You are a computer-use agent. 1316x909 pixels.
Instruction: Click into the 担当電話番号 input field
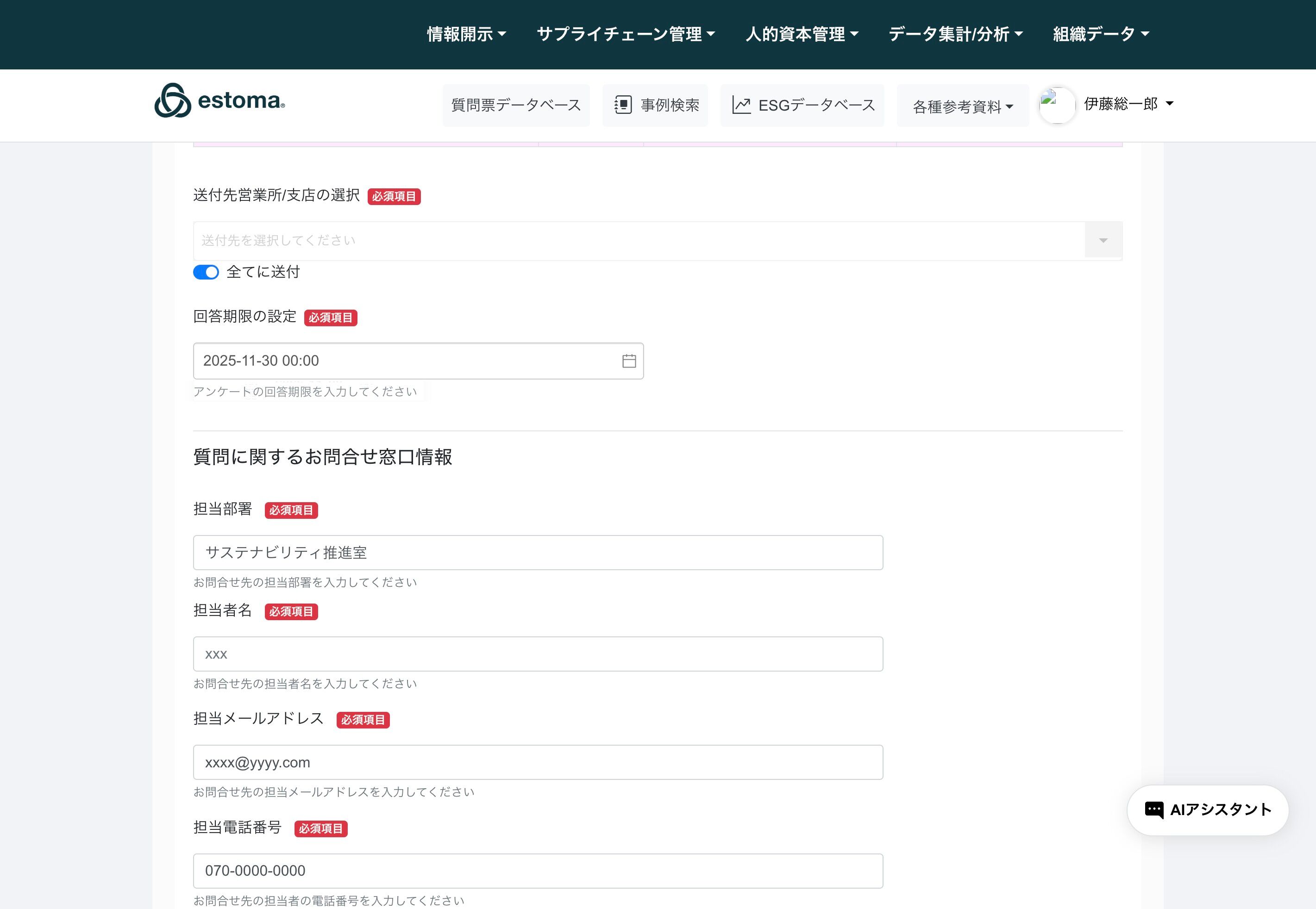coord(537,870)
